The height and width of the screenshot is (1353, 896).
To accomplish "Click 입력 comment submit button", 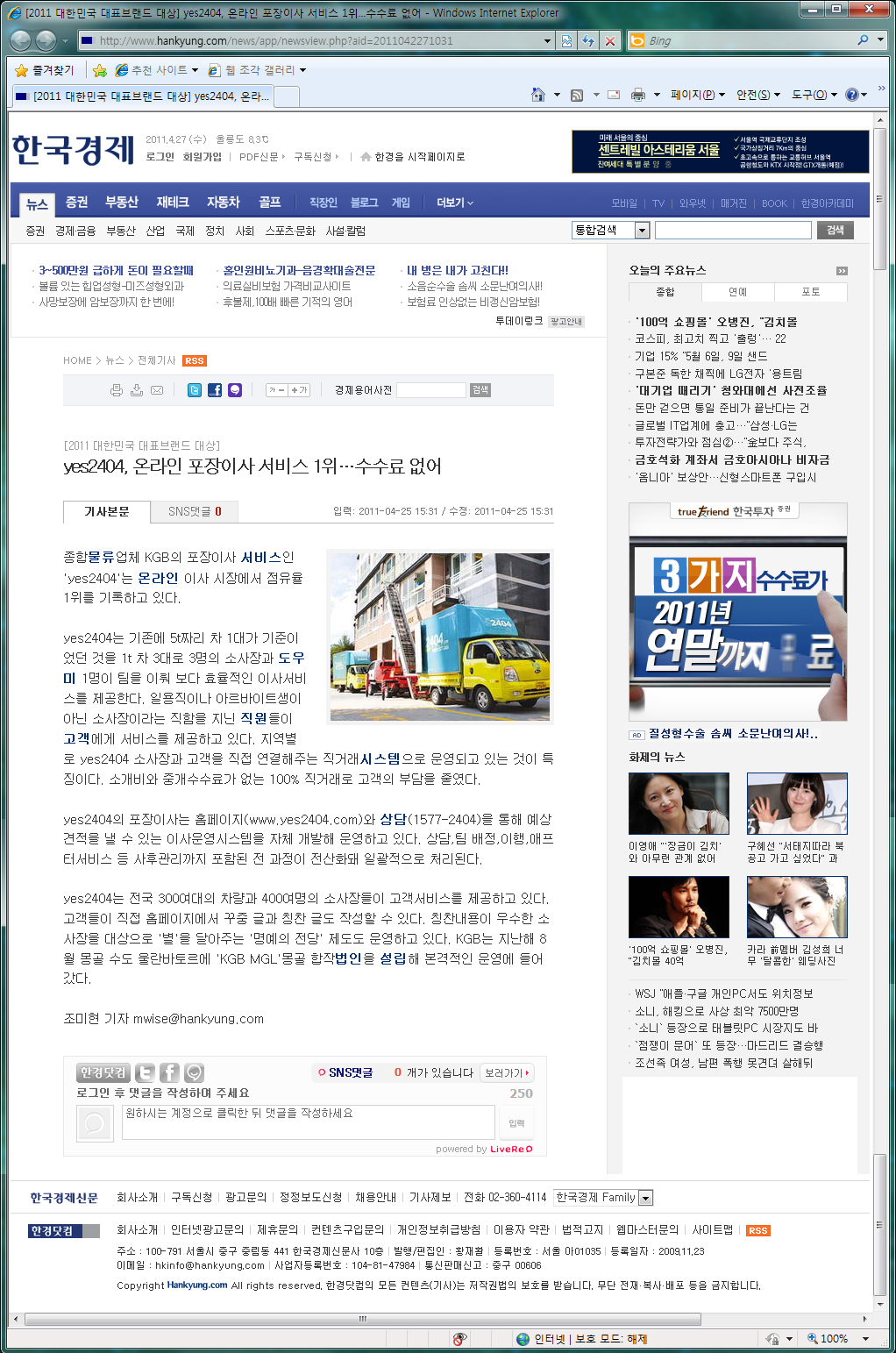I will tap(517, 1123).
